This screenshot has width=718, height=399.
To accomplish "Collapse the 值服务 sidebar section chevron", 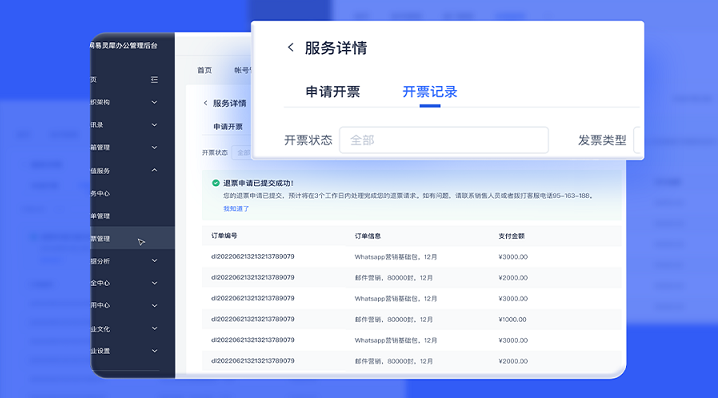I will 154,170.
